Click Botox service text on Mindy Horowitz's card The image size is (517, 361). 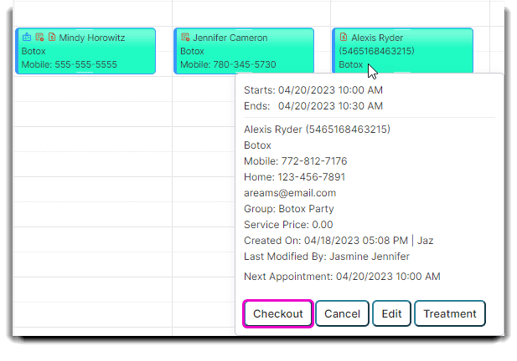[33, 51]
